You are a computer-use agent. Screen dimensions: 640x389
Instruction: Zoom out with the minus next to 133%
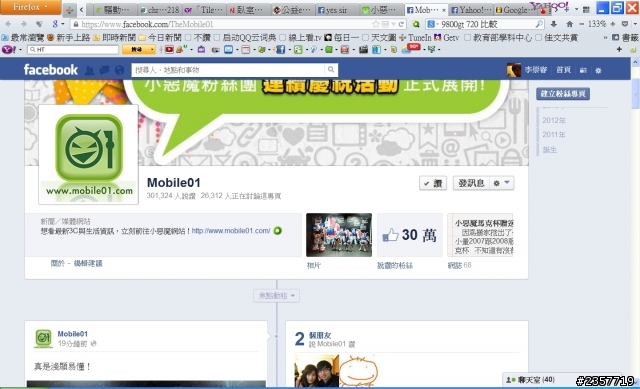582,24
